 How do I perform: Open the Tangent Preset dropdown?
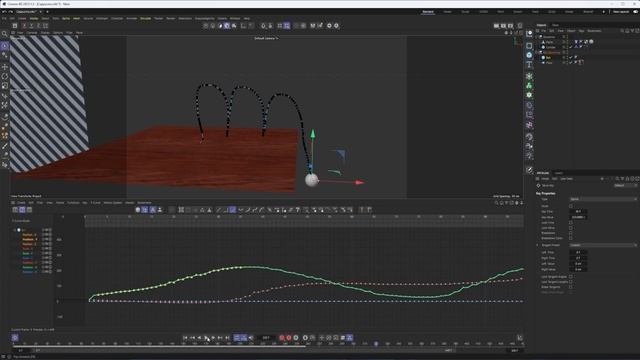603,245
